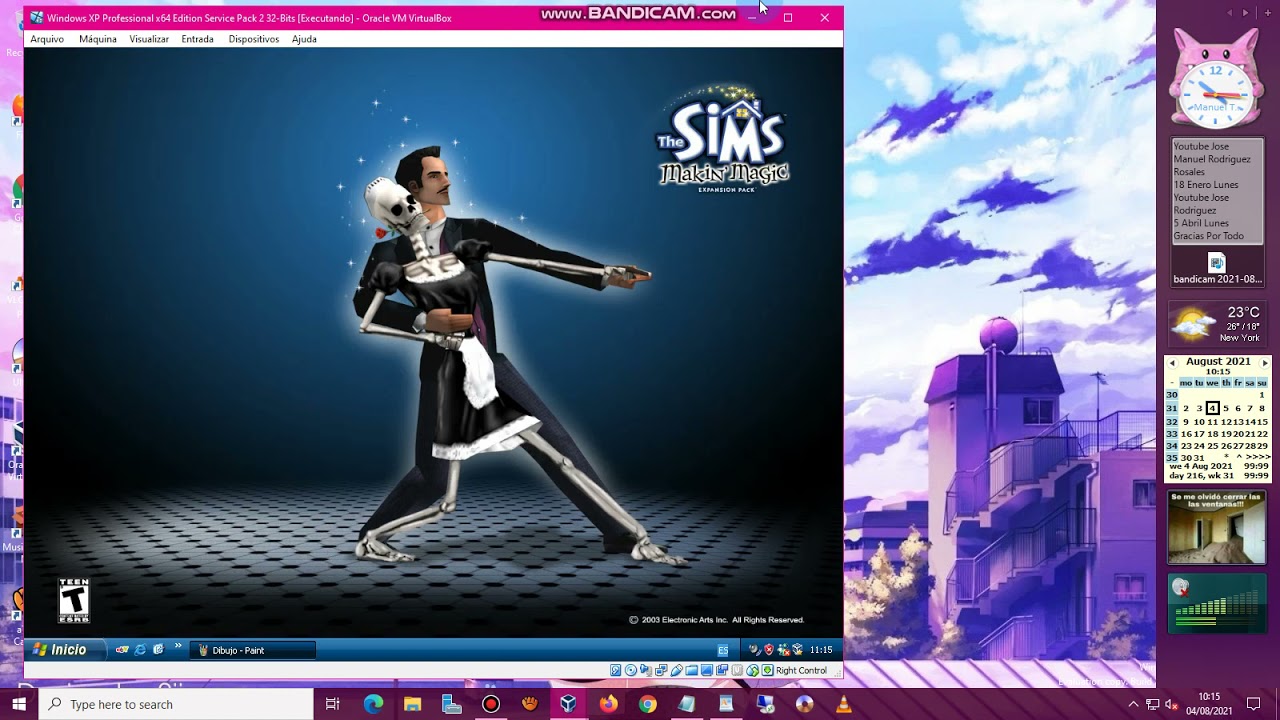Image resolution: width=1280 pixels, height=720 pixels.
Task: Click the XP taskbar clock 11:15
Action: point(821,650)
